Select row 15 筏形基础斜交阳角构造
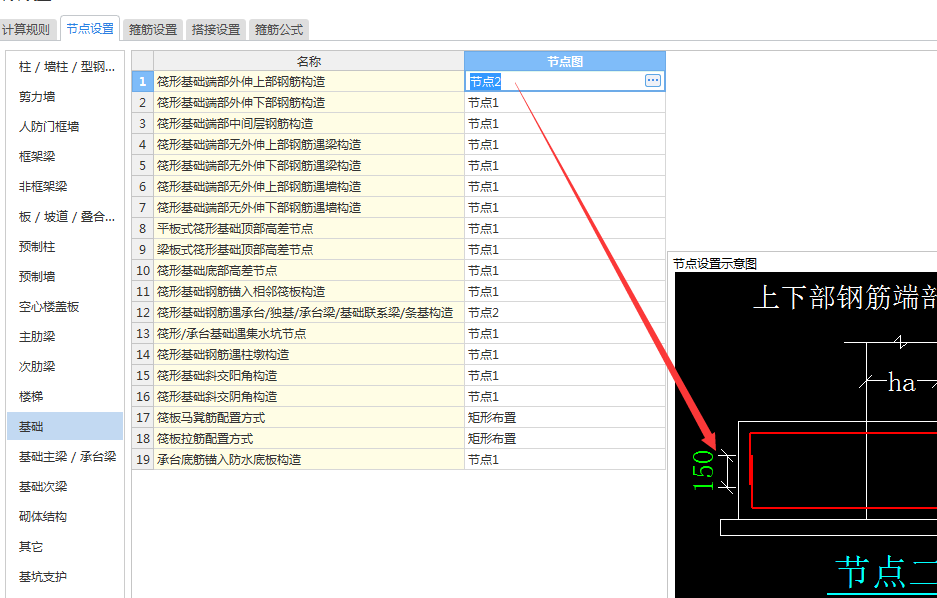Screen dimensions: 937x598 tap(309, 375)
